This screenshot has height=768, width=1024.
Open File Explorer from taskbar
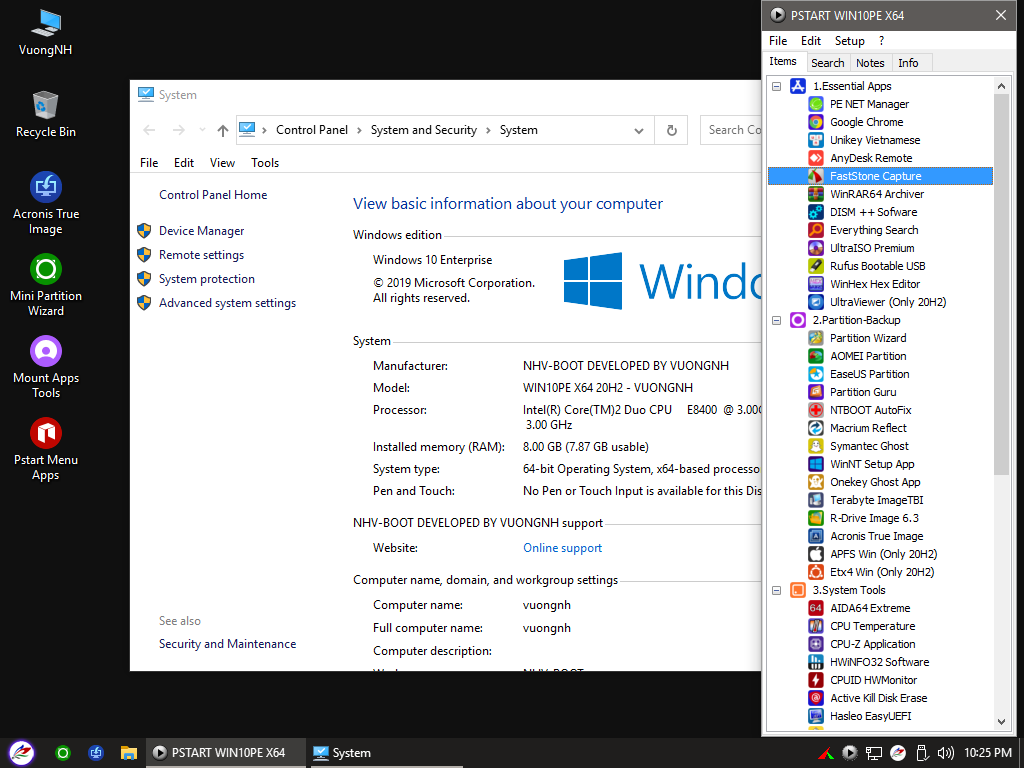click(x=129, y=753)
